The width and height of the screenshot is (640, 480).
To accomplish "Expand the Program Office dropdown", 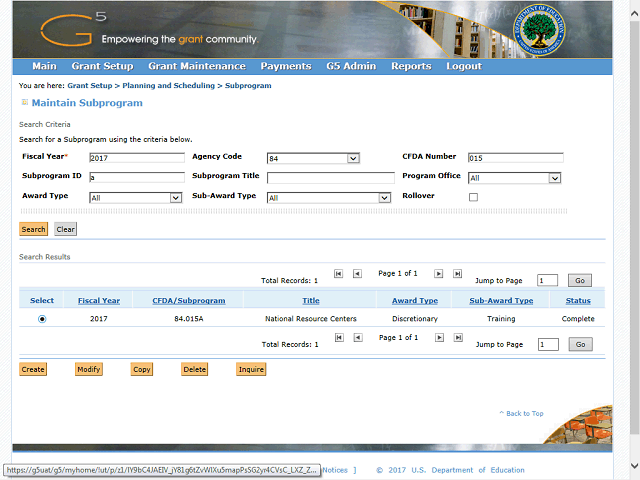I will 554,178.
